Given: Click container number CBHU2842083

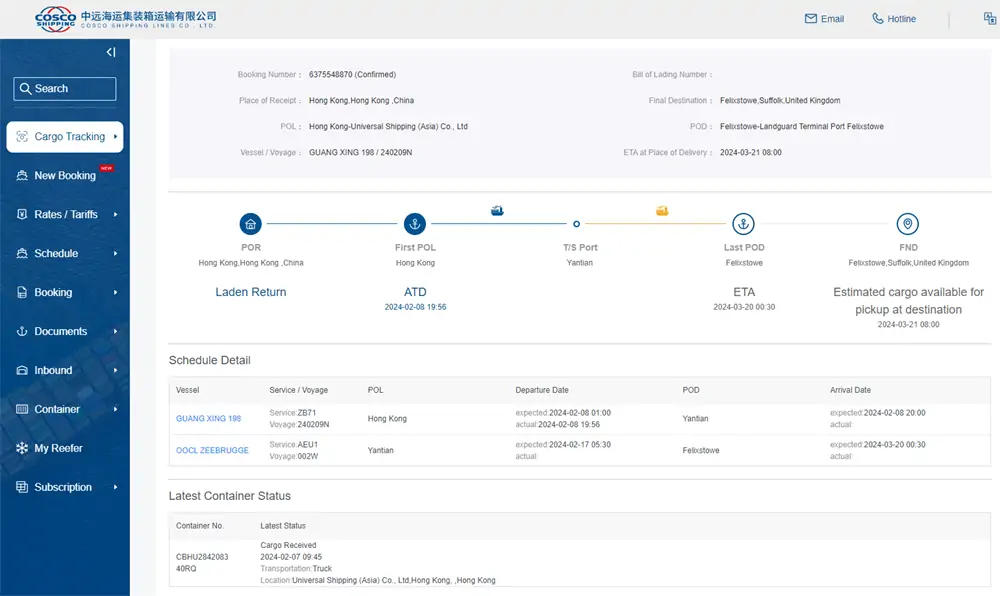Looking at the screenshot, I should tap(202, 556).
